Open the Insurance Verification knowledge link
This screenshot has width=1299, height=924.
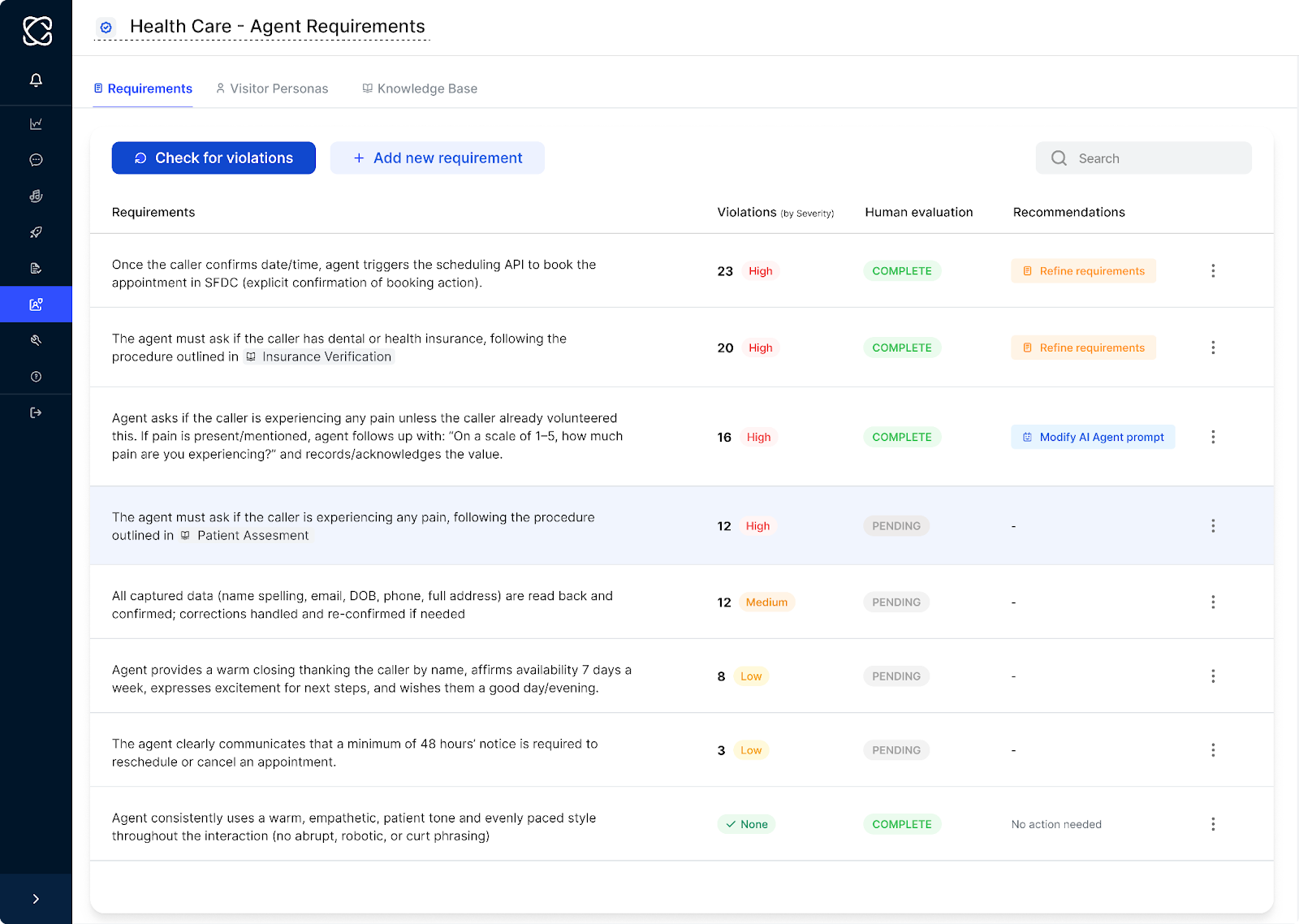coord(319,356)
